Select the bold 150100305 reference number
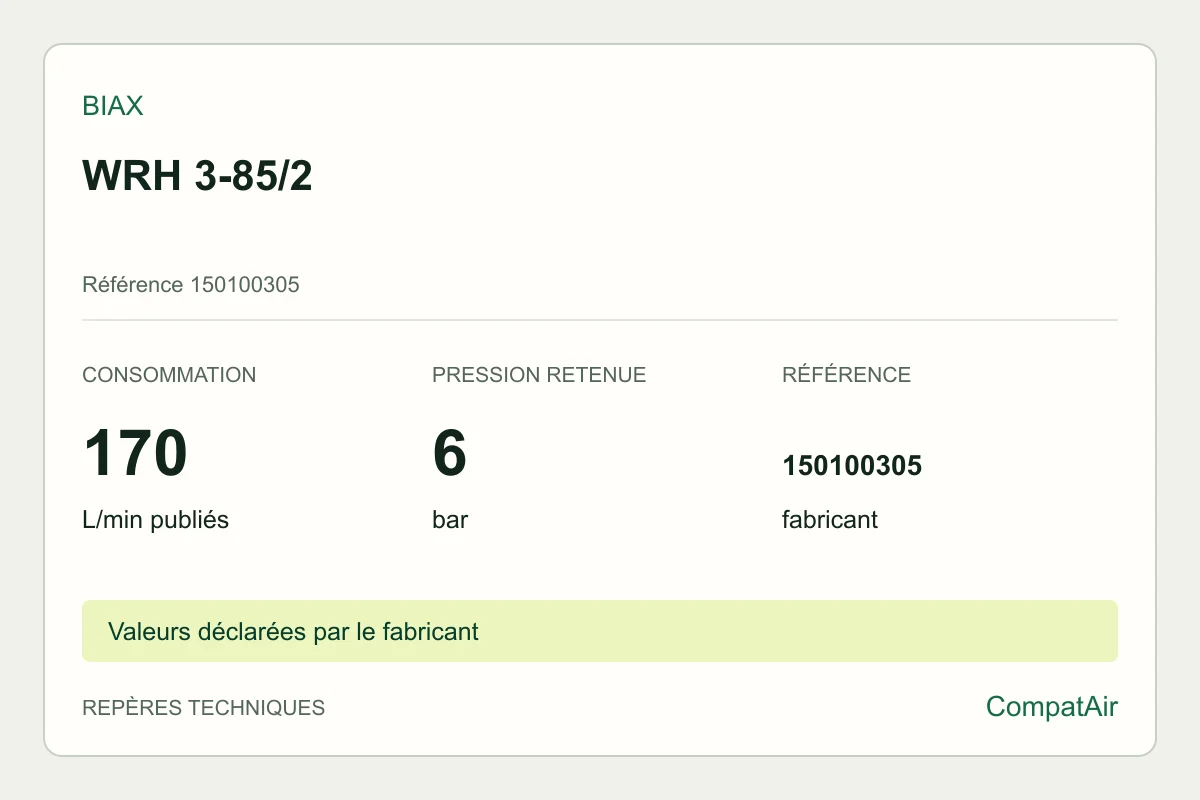This screenshot has height=800, width=1200. [852, 466]
